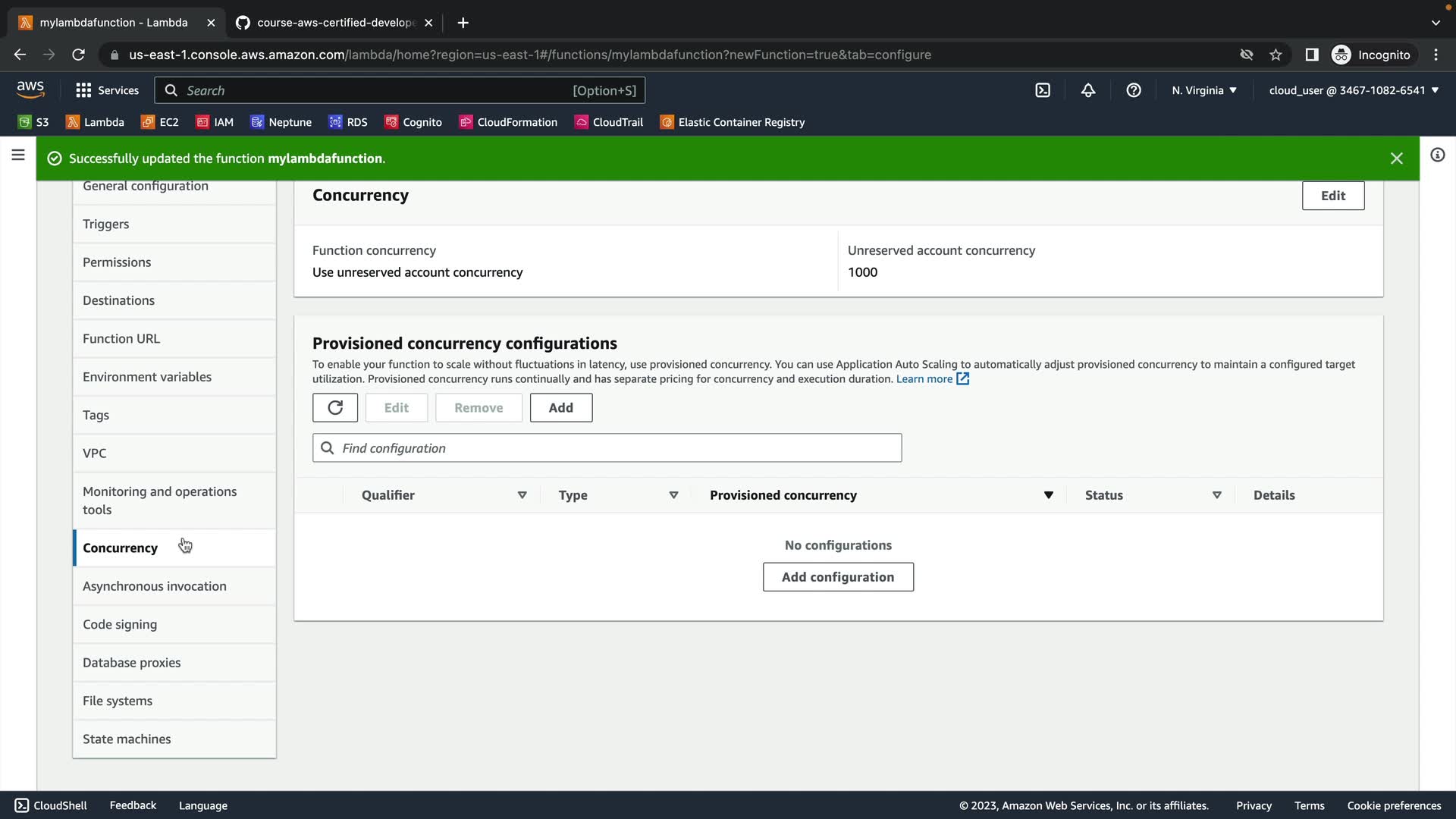Toggle the hamburger side navigation

18,155
